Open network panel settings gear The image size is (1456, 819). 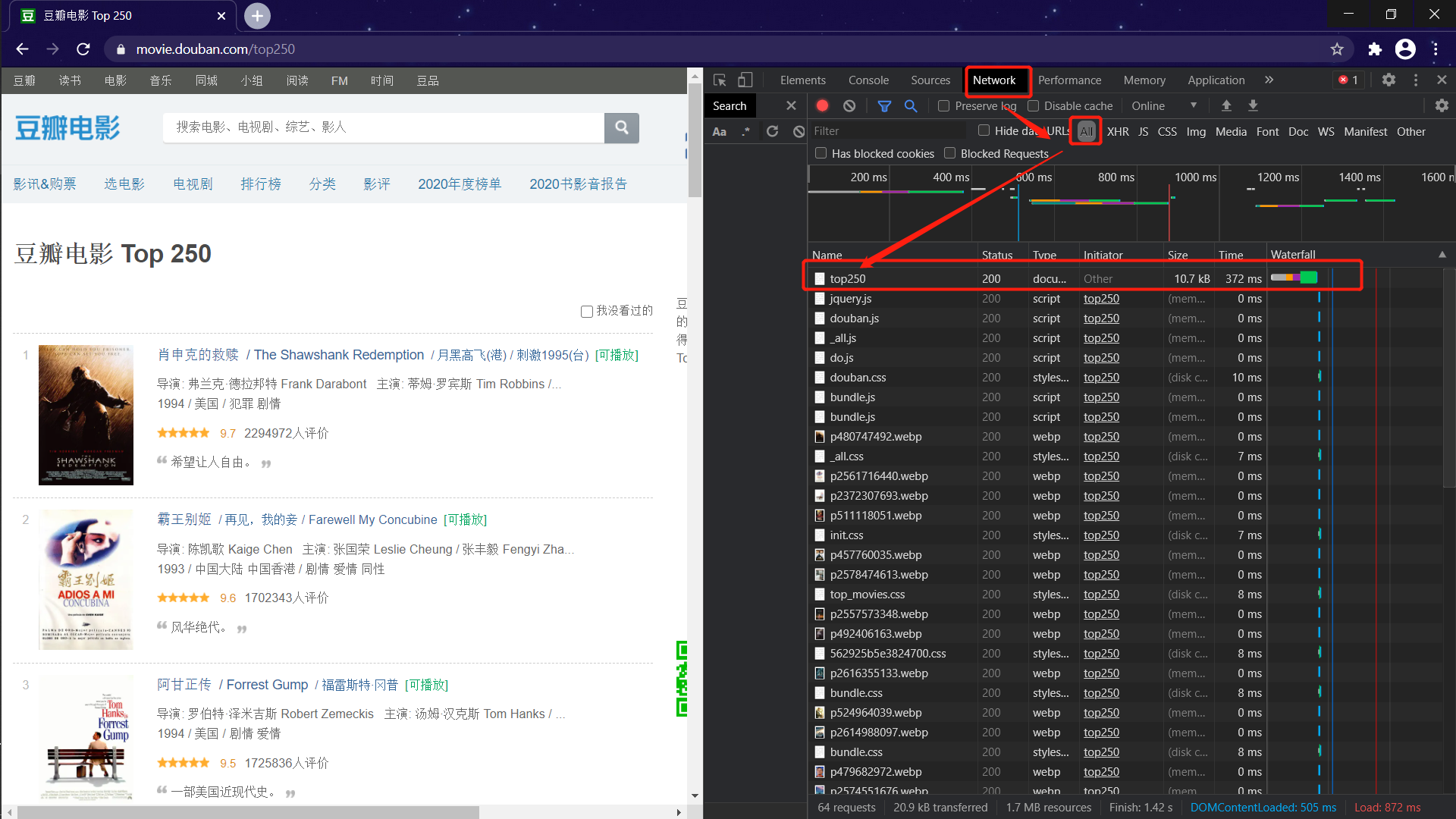coord(1442,105)
